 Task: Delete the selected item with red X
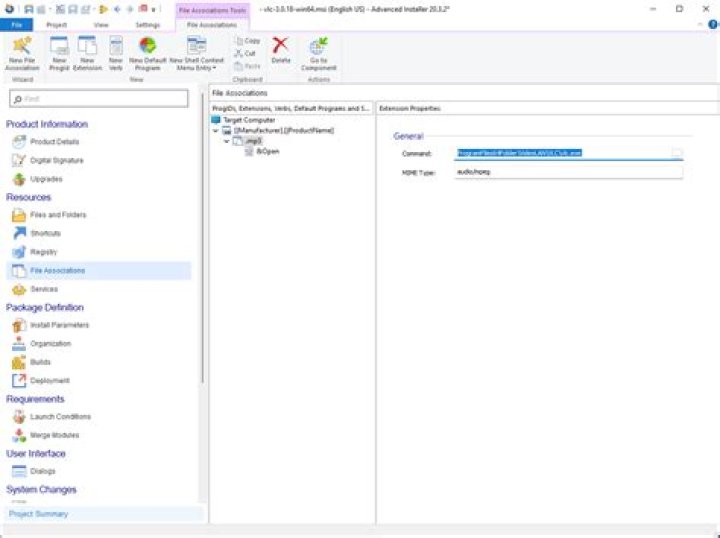[x=281, y=50]
